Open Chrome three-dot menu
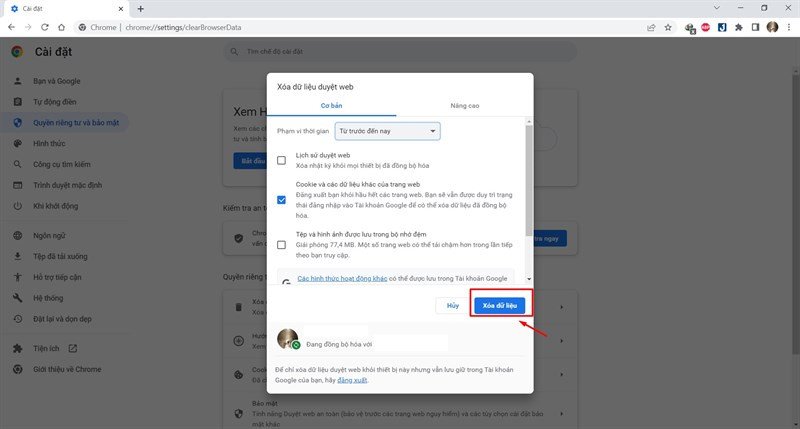Screen dimensions: 800x429 789,28
